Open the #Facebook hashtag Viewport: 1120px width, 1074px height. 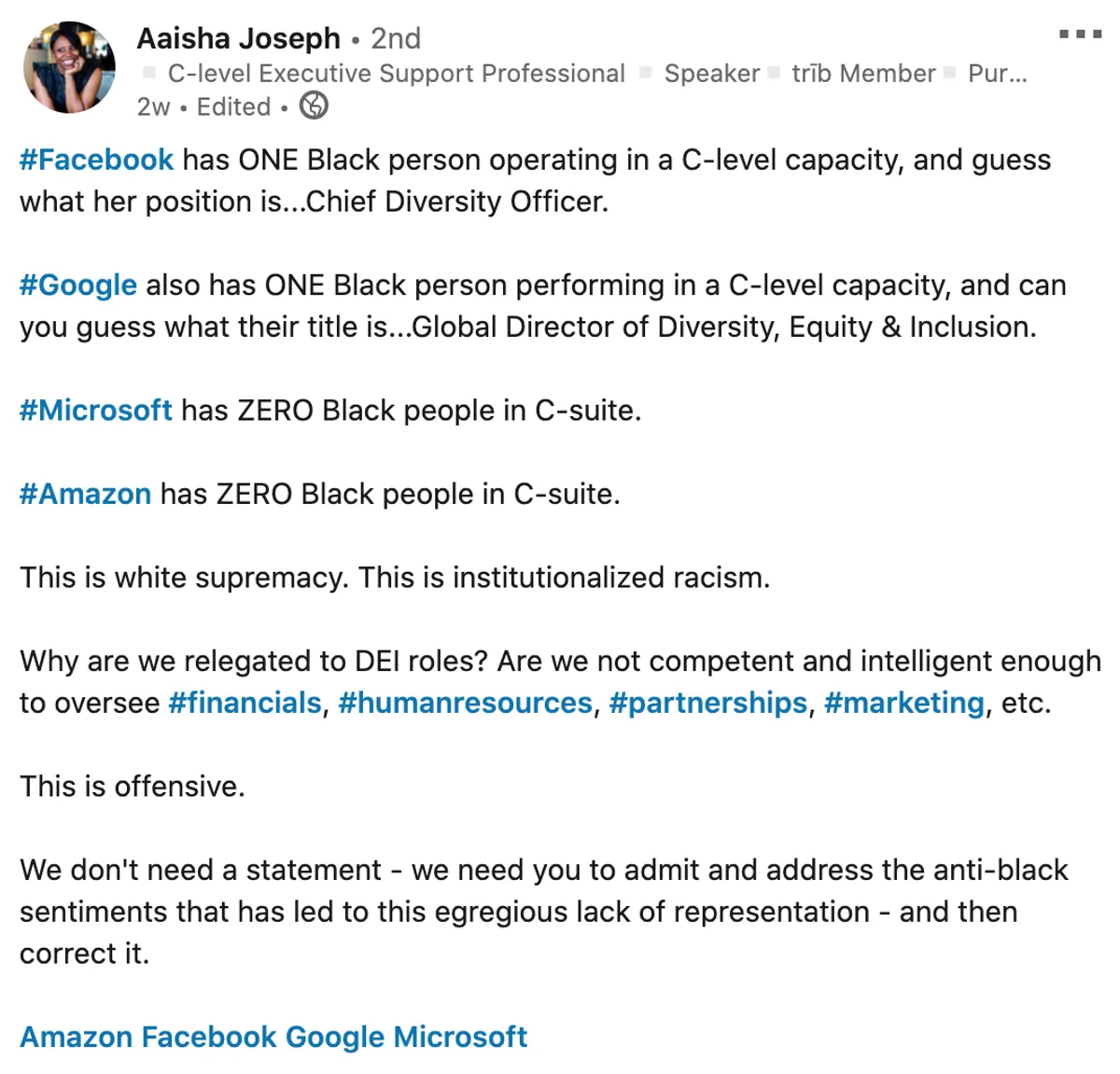pos(96,160)
